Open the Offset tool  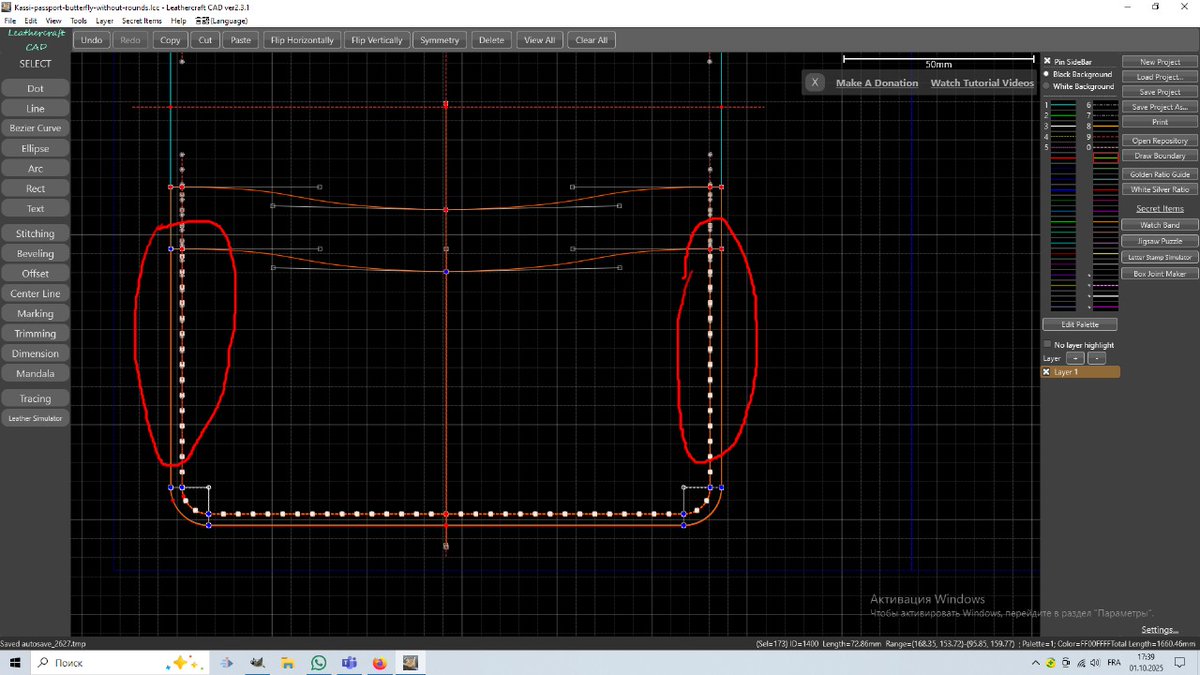point(35,273)
